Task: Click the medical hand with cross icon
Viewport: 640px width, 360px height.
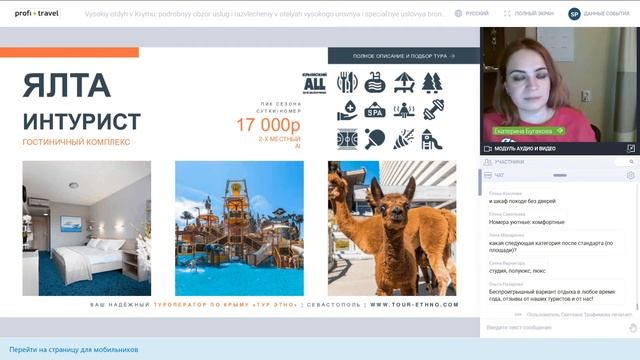Action: coord(347,110)
